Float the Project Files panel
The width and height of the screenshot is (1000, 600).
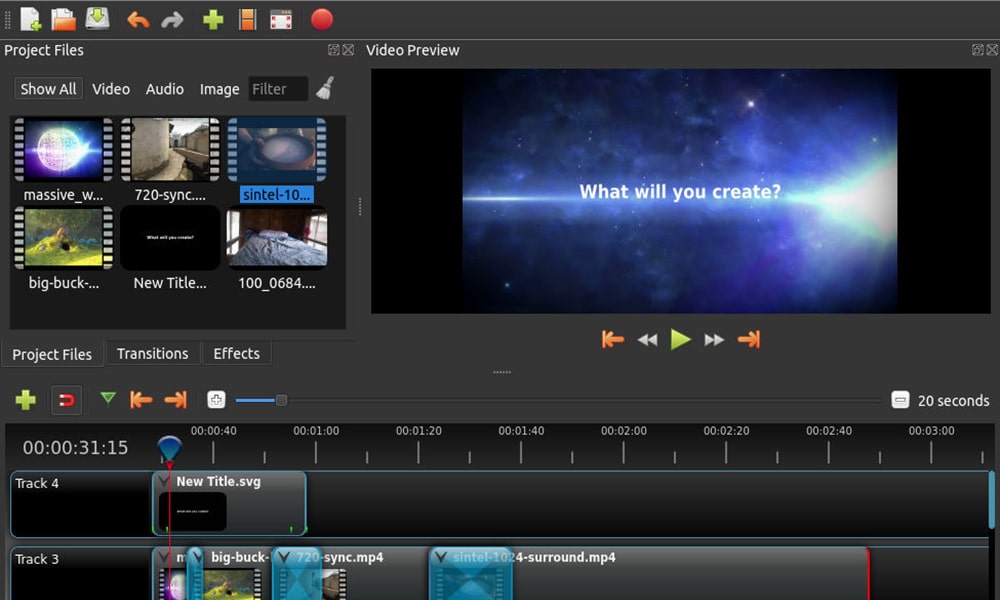(x=334, y=50)
